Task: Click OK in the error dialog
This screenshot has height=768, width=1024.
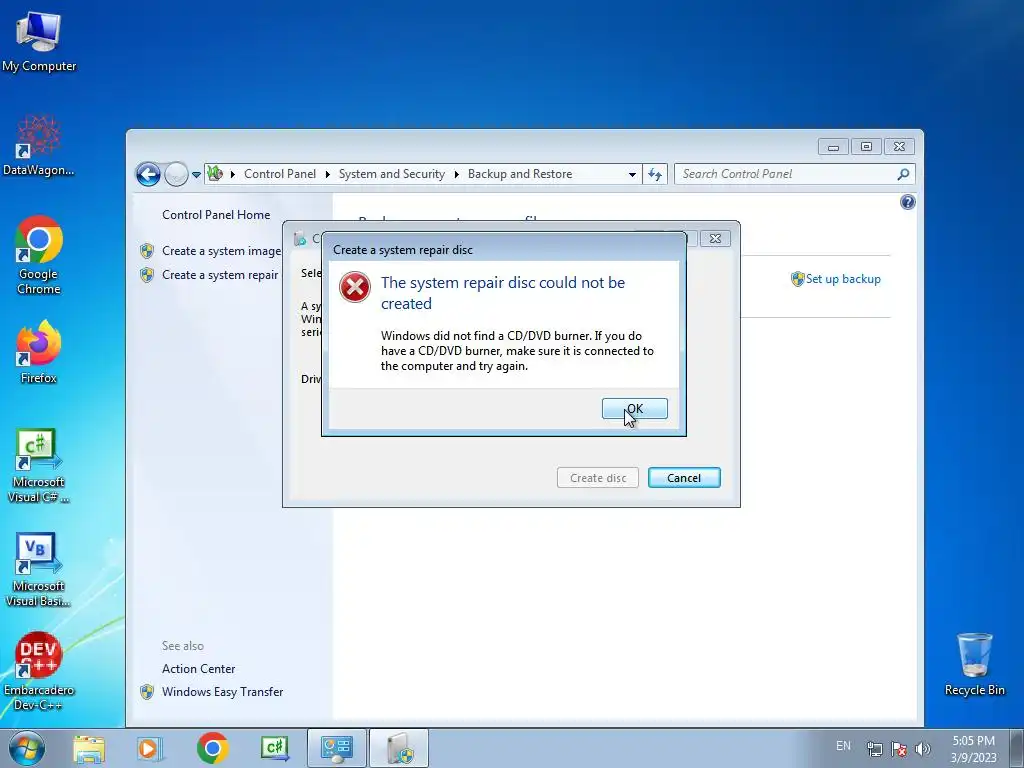Action: pos(634,409)
